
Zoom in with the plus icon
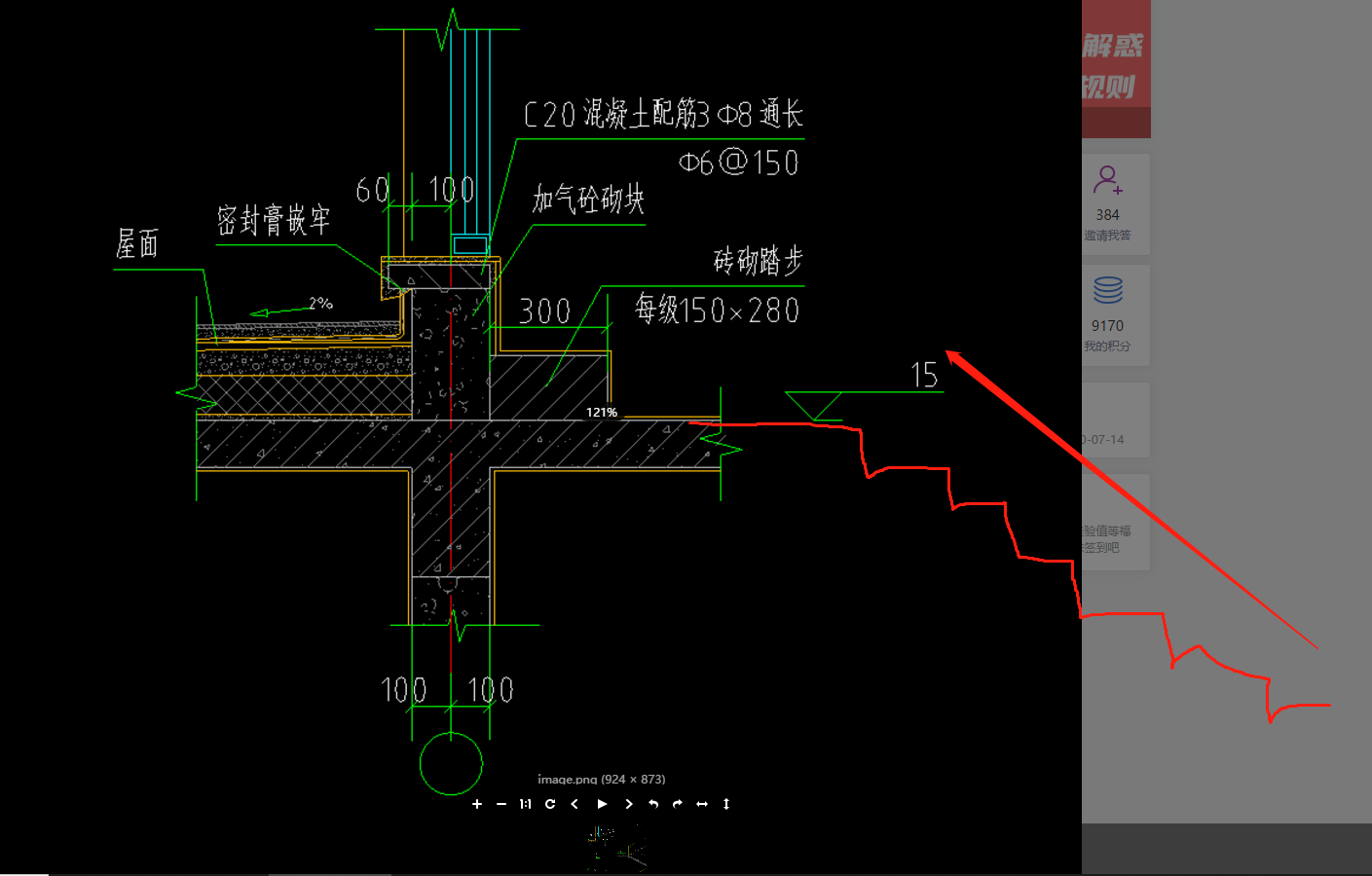point(477,804)
